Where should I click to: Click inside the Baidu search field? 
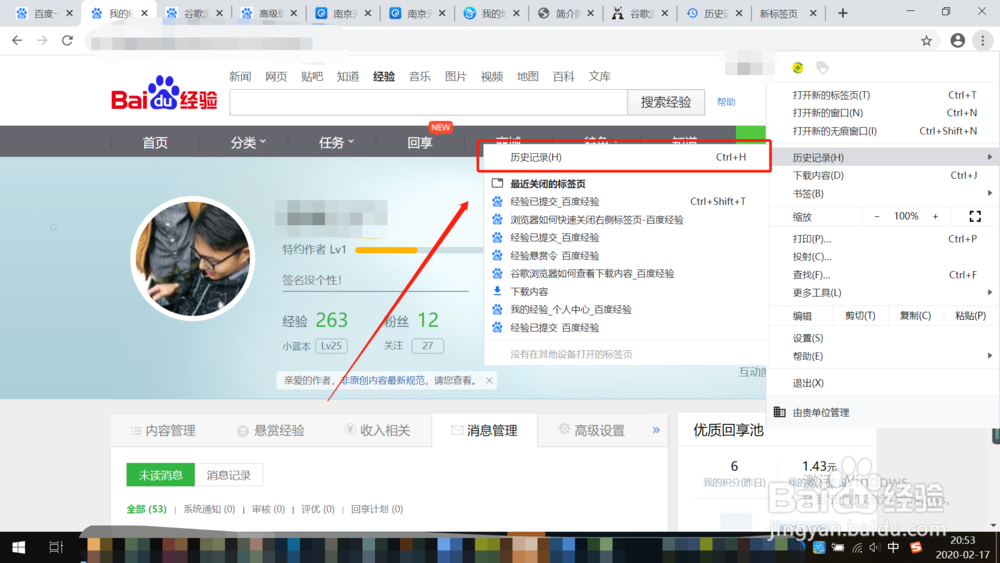click(x=429, y=102)
